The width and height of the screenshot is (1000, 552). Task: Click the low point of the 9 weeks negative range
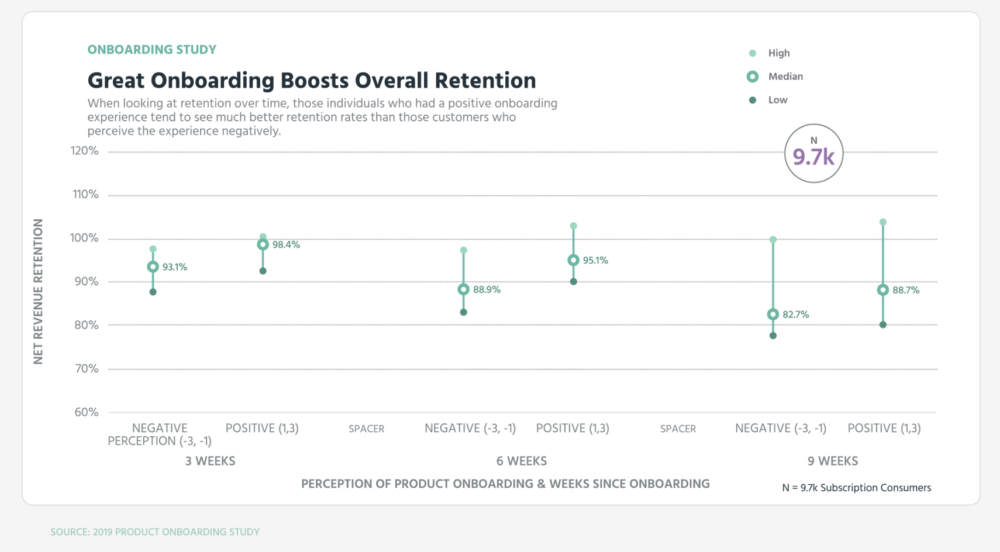pyautogui.click(x=773, y=335)
